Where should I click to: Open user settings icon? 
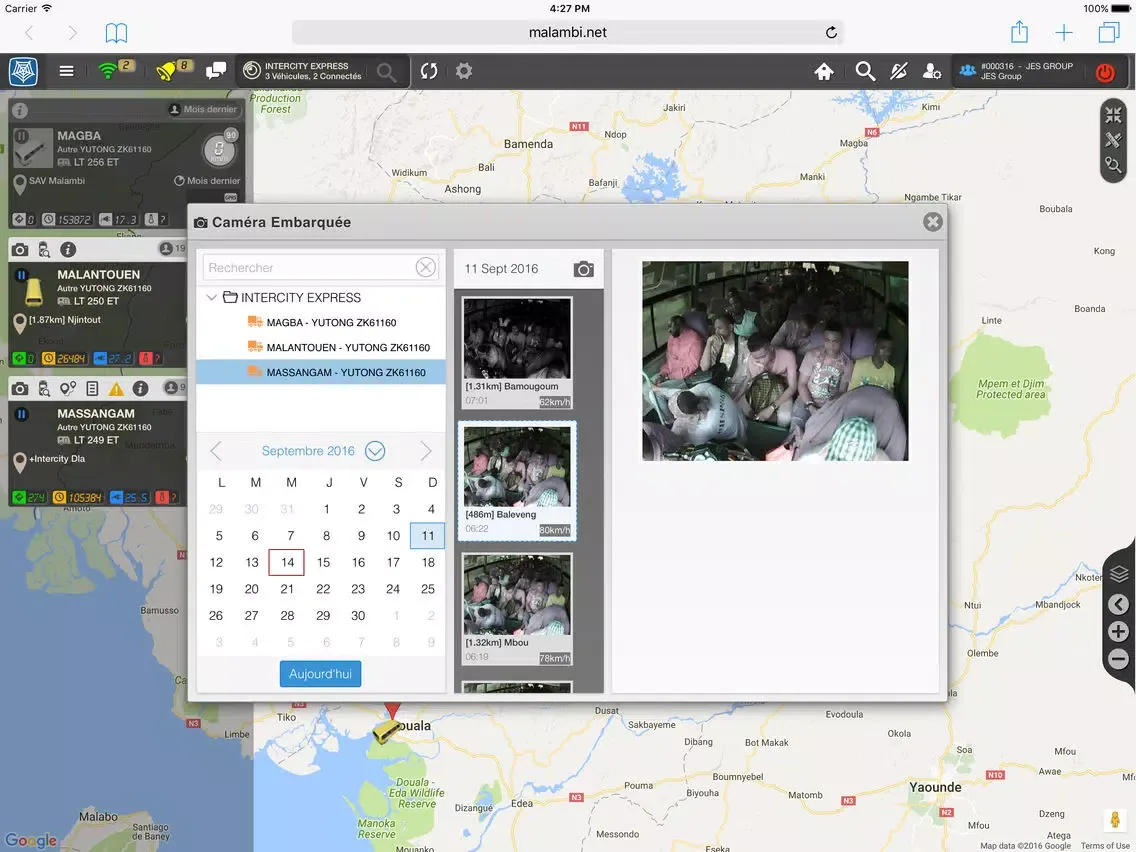tap(932, 71)
